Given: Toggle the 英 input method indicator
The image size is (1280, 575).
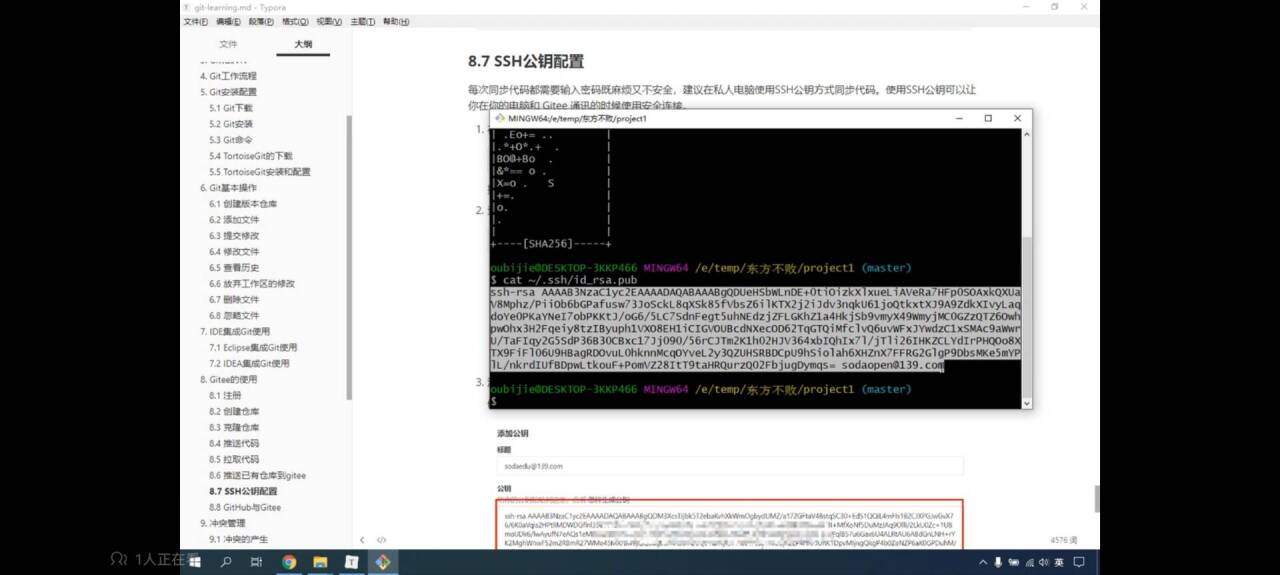Looking at the screenshot, I should click(1058, 562).
